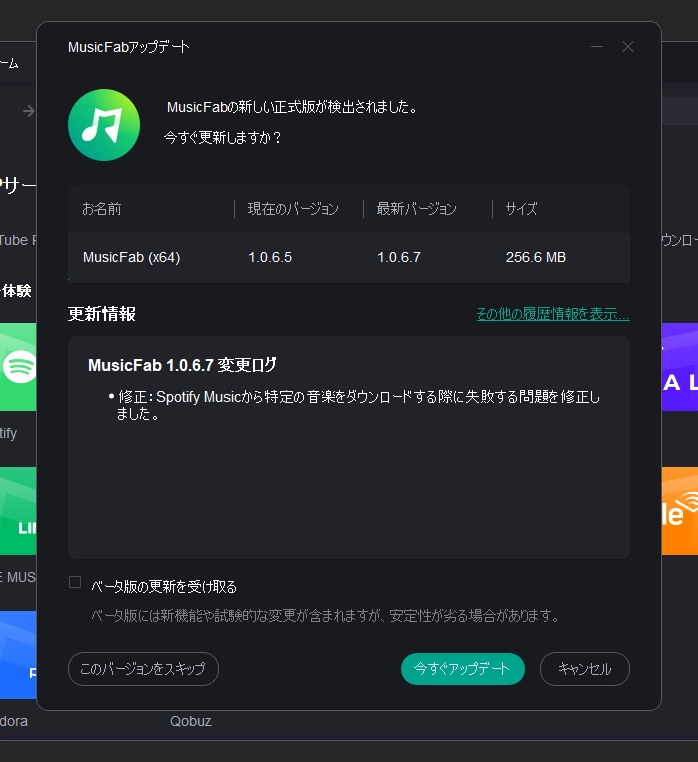Click the size value 256.6 MB
Screen dimensions: 698x762
click(x=536, y=257)
